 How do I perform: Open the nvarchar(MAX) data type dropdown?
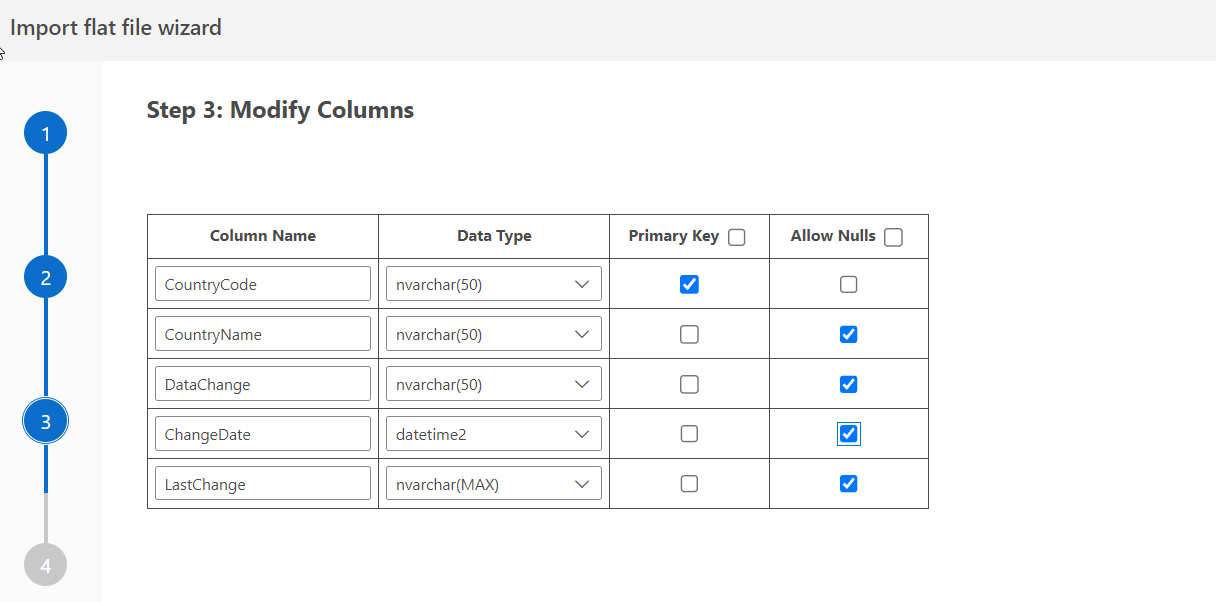pyautogui.click(x=494, y=484)
